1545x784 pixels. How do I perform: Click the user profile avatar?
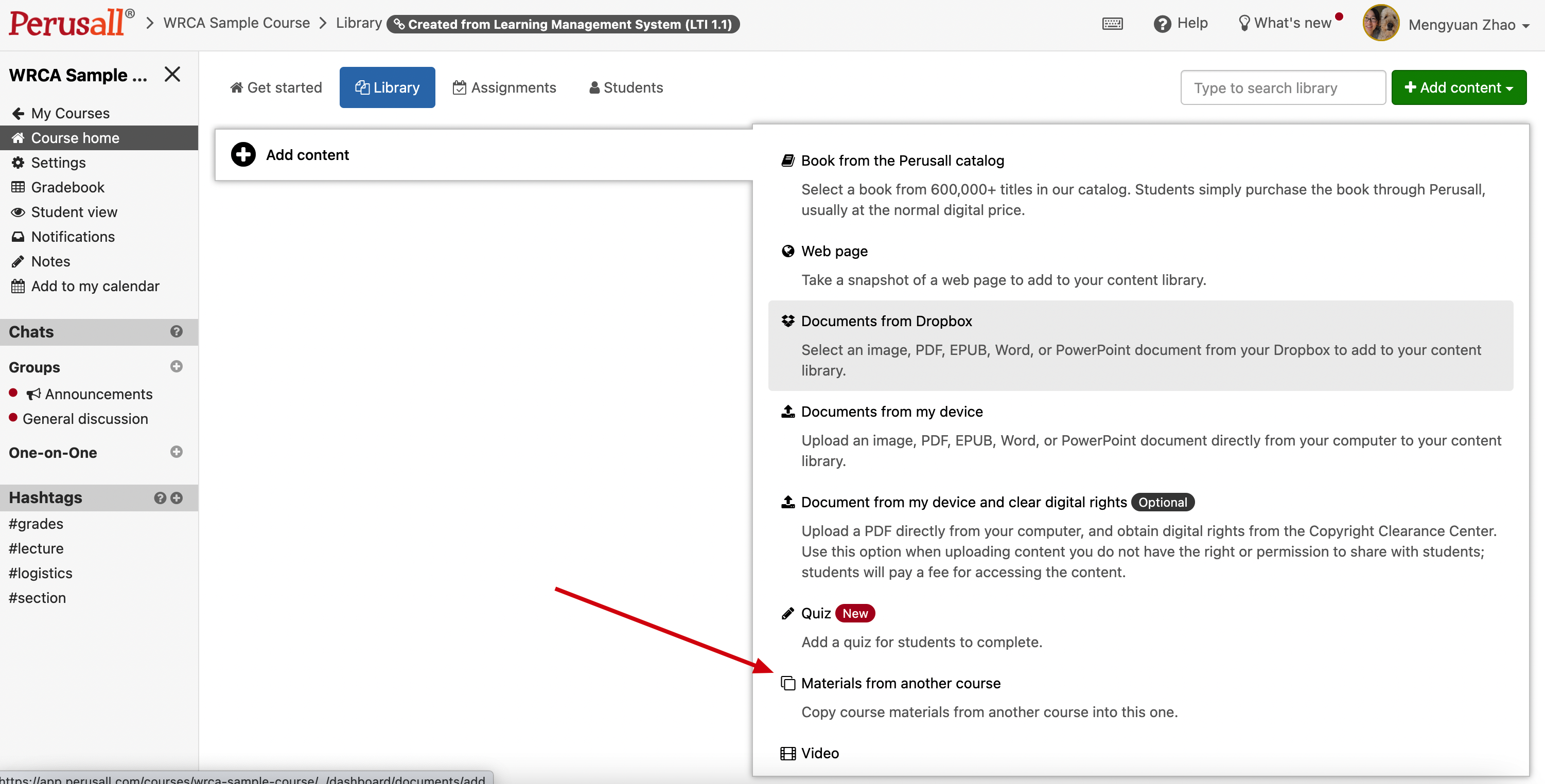point(1381,23)
